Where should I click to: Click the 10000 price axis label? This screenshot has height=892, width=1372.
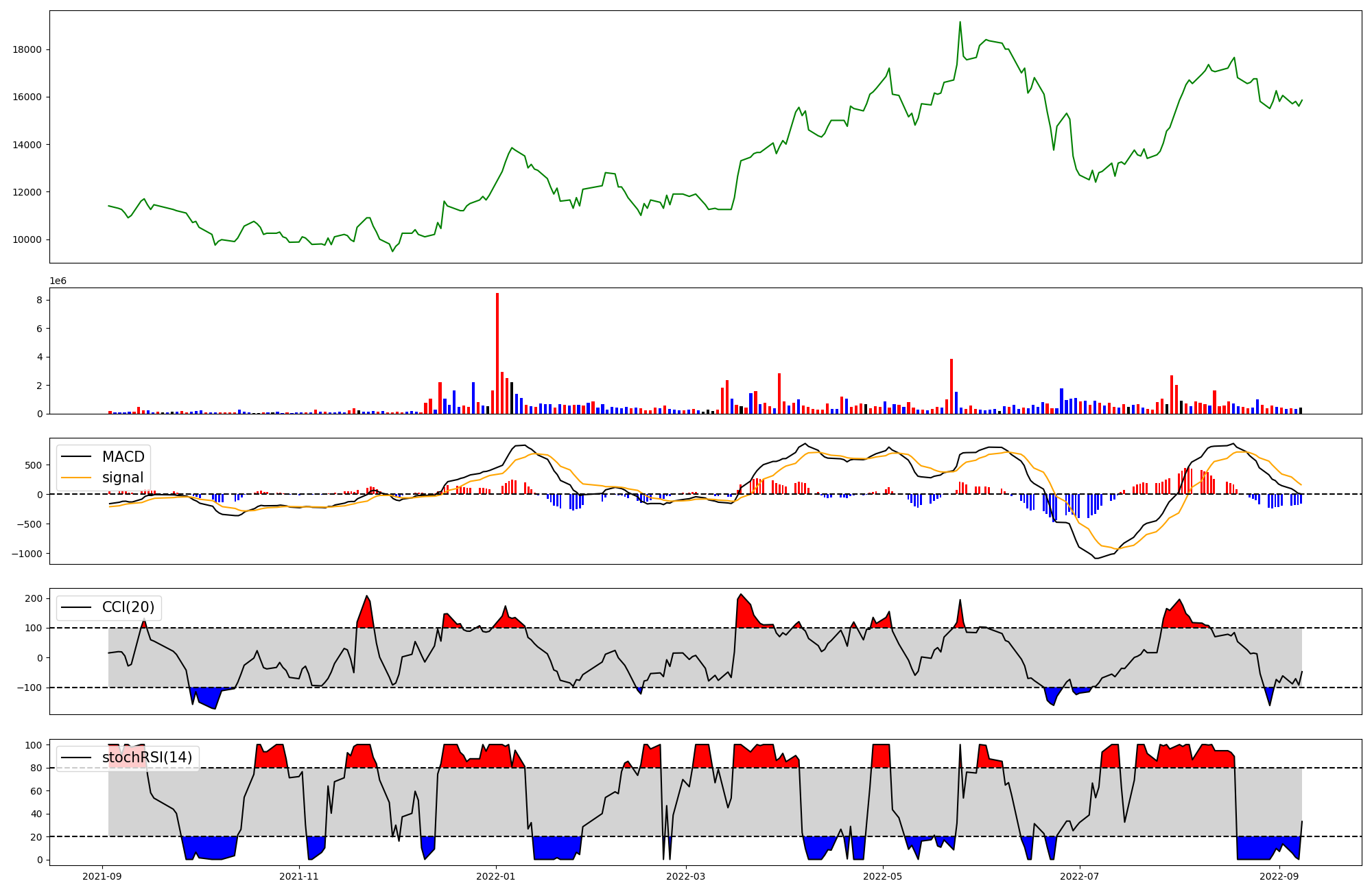point(27,239)
